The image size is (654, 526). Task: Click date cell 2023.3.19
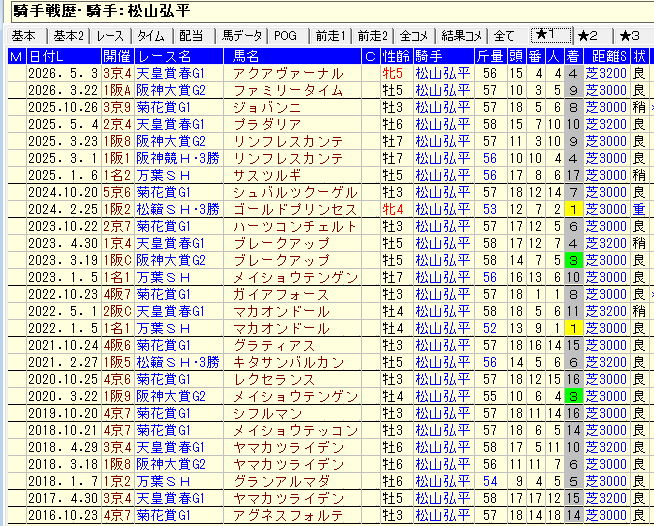click(x=63, y=261)
